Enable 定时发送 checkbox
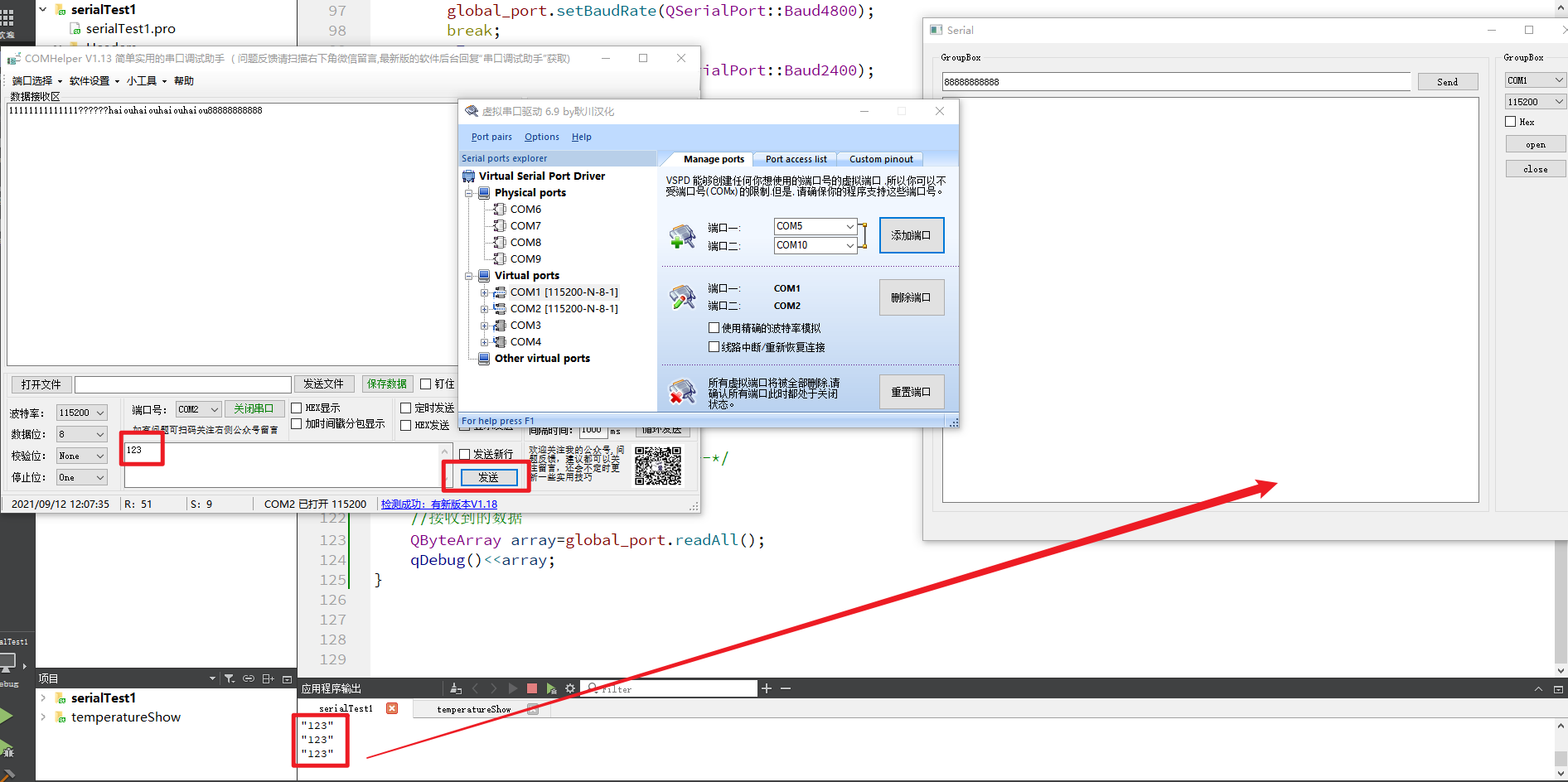Screen dimensions: 1568x782 tap(406, 408)
